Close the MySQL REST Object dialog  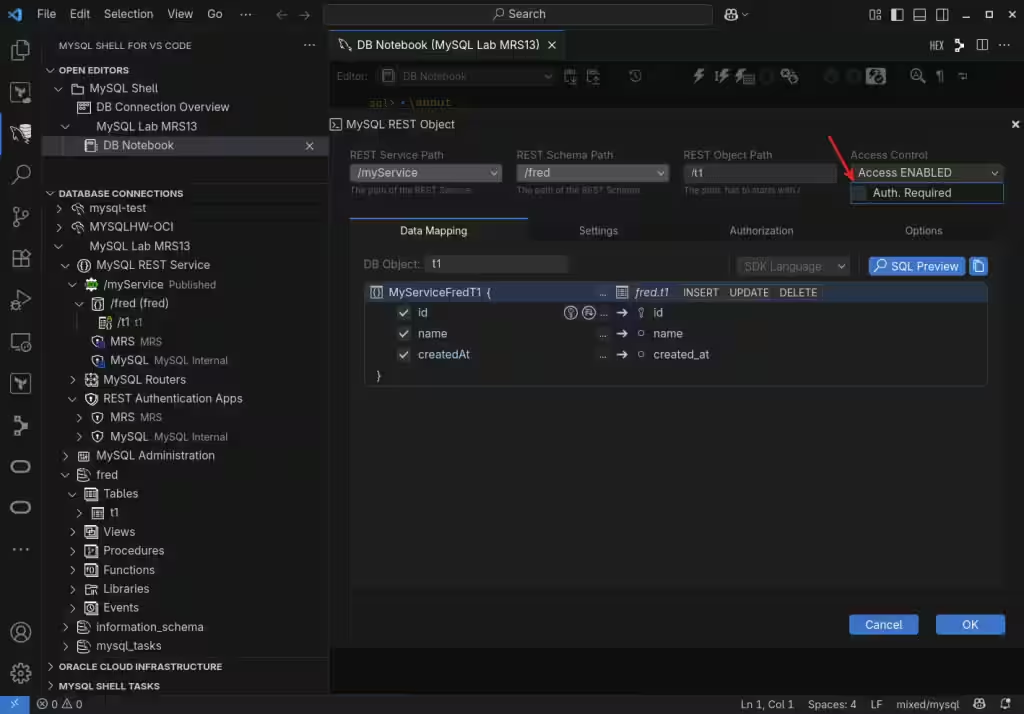tap(1015, 124)
